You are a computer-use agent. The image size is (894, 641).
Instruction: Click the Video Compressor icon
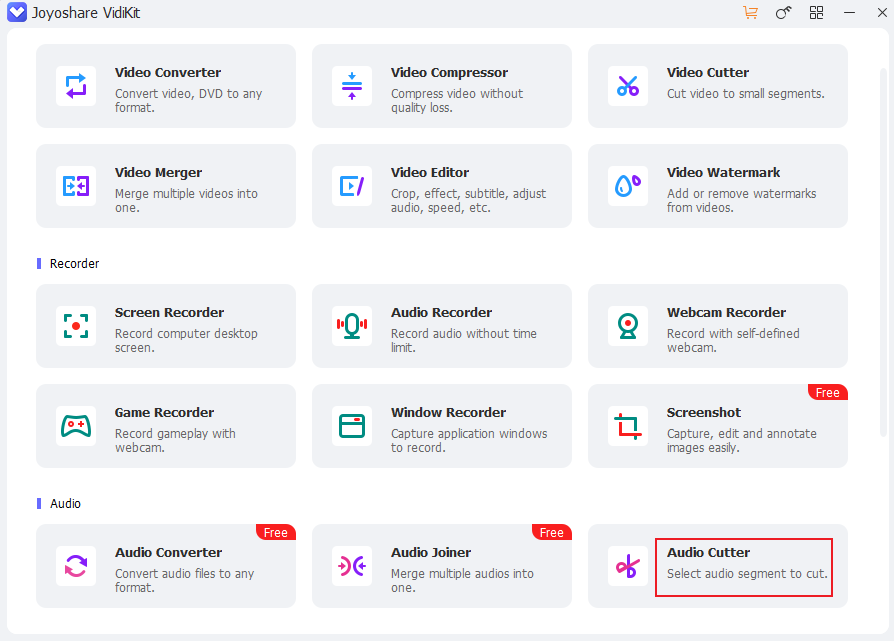(352, 86)
